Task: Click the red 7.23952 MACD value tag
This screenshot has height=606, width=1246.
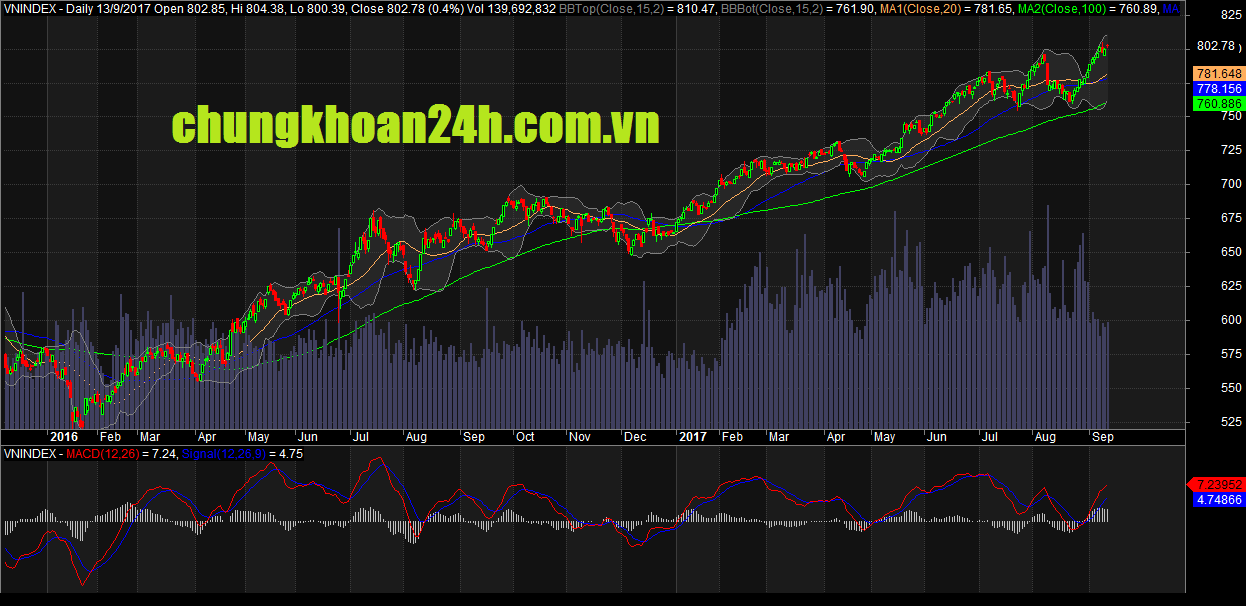Action: [x=1218, y=484]
